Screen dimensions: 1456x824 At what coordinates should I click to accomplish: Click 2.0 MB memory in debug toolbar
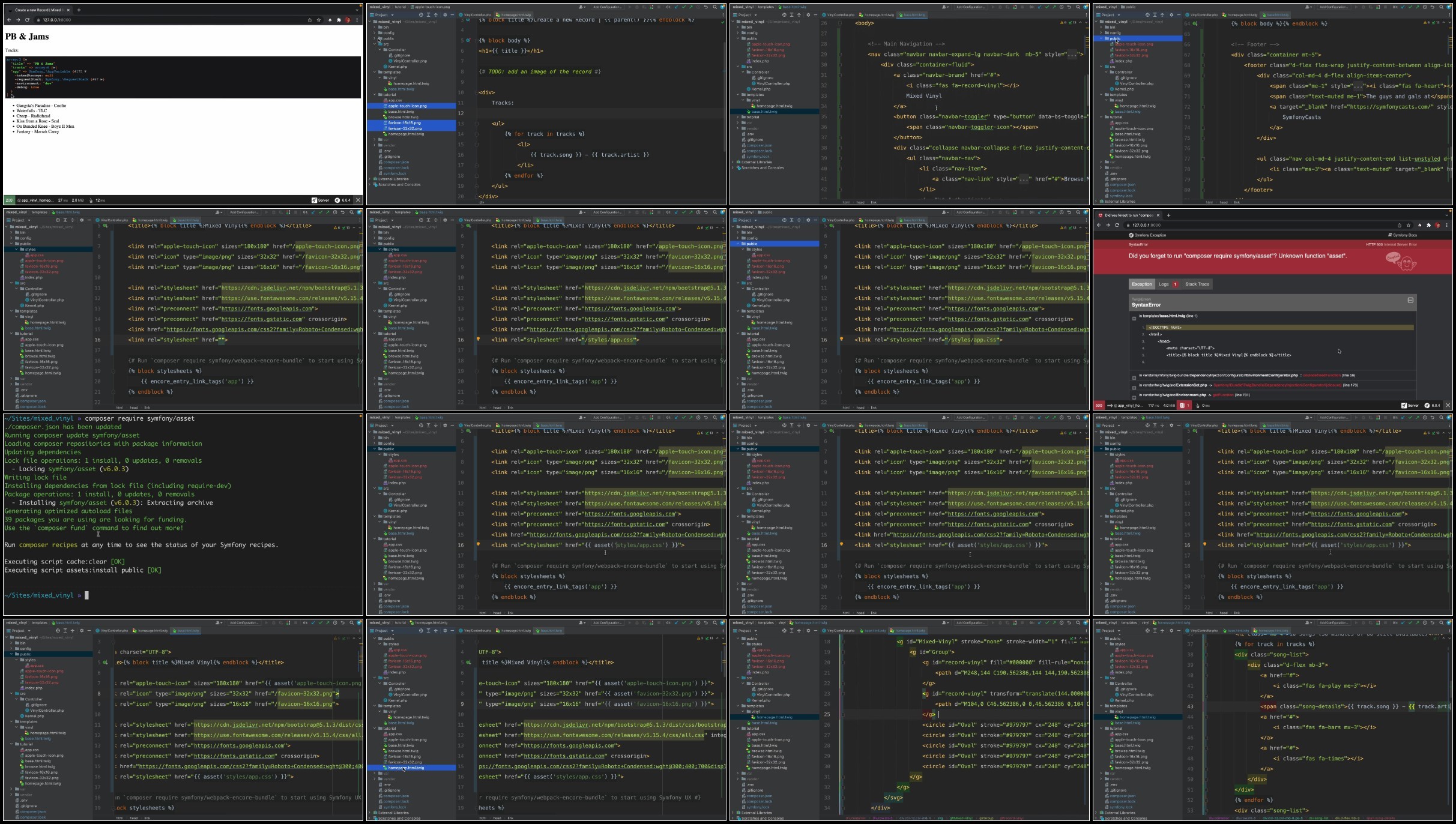(x=78, y=200)
